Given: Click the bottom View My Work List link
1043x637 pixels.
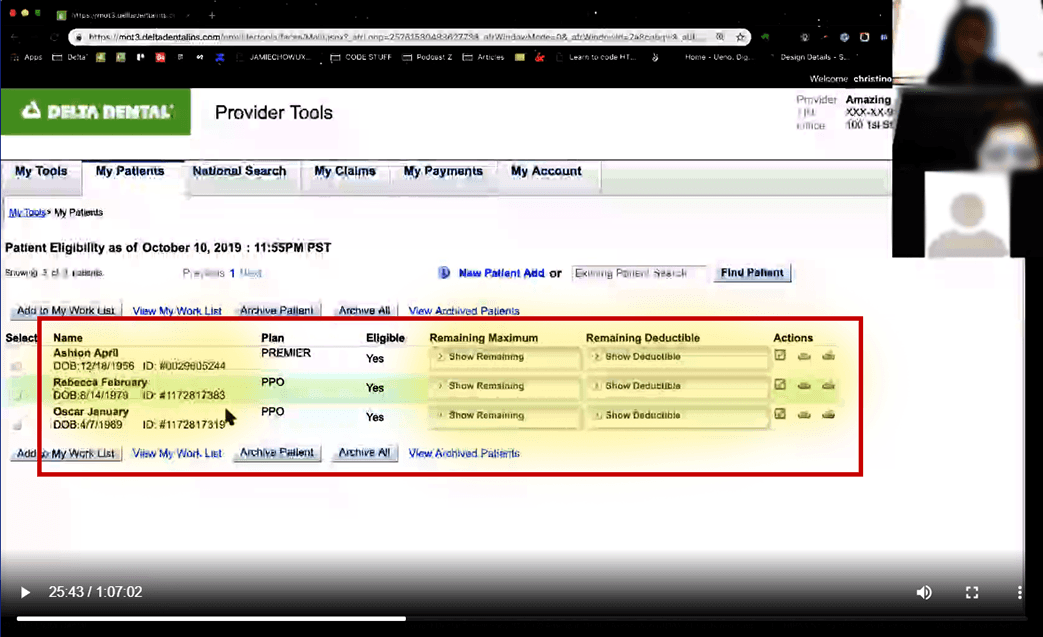Looking at the screenshot, I should (x=177, y=453).
